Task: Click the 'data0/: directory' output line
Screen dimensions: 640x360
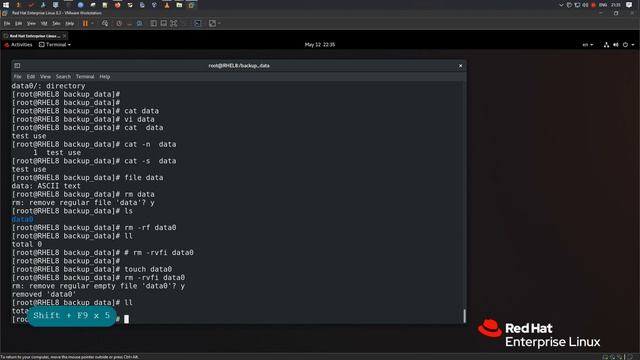Action: [49, 86]
